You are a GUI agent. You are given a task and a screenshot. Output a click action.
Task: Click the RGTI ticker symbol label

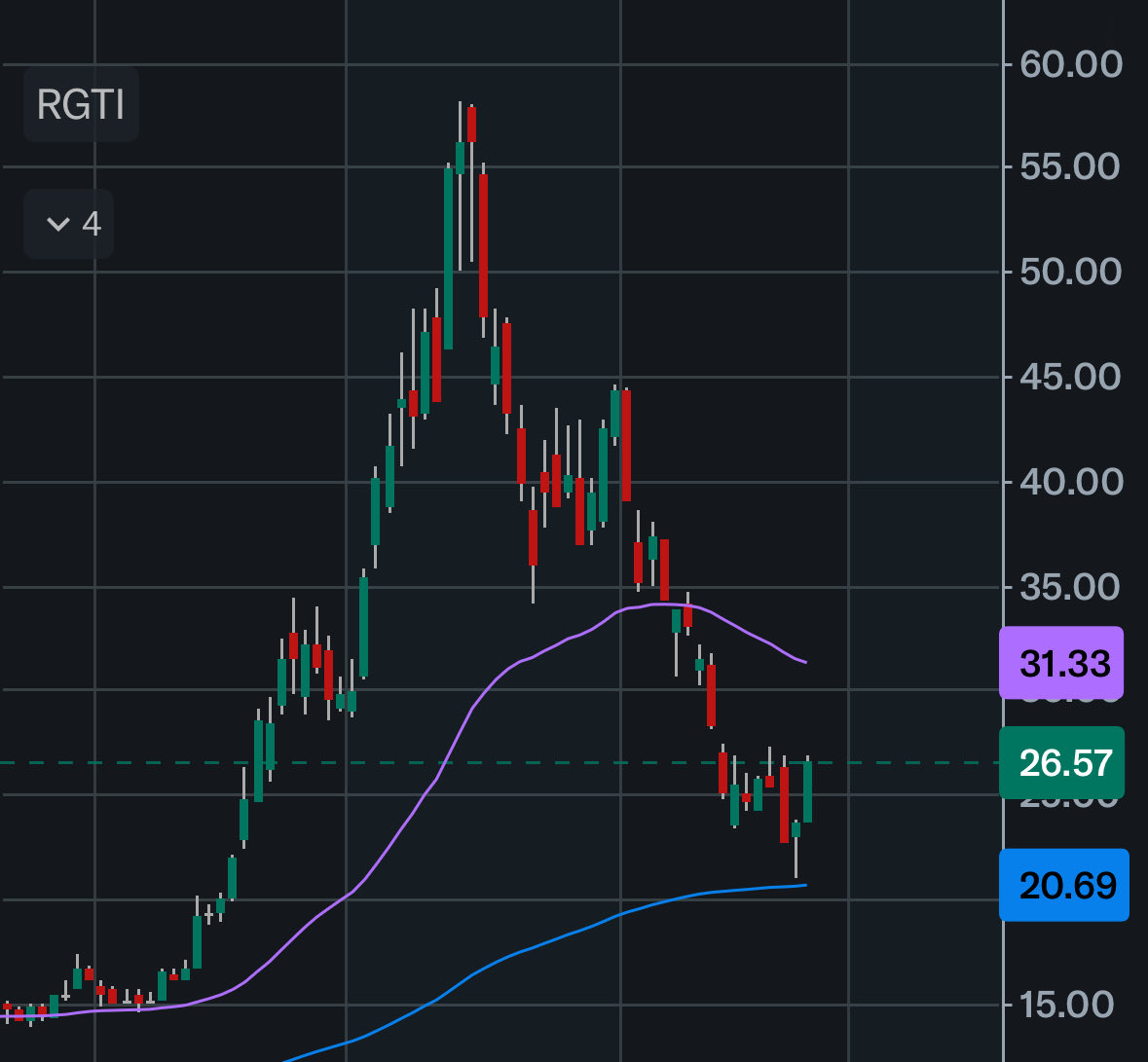[81, 105]
